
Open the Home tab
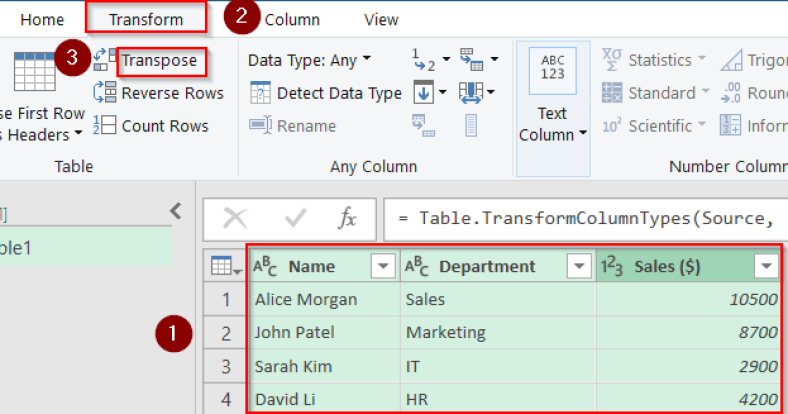42,19
